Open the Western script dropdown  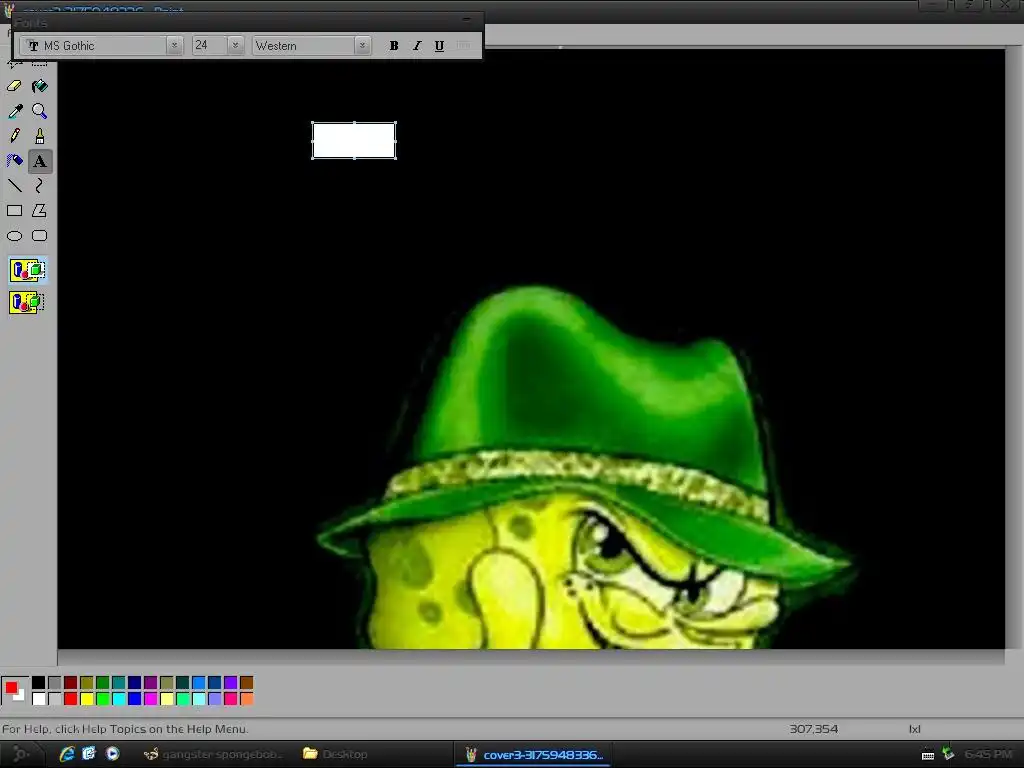click(362, 46)
